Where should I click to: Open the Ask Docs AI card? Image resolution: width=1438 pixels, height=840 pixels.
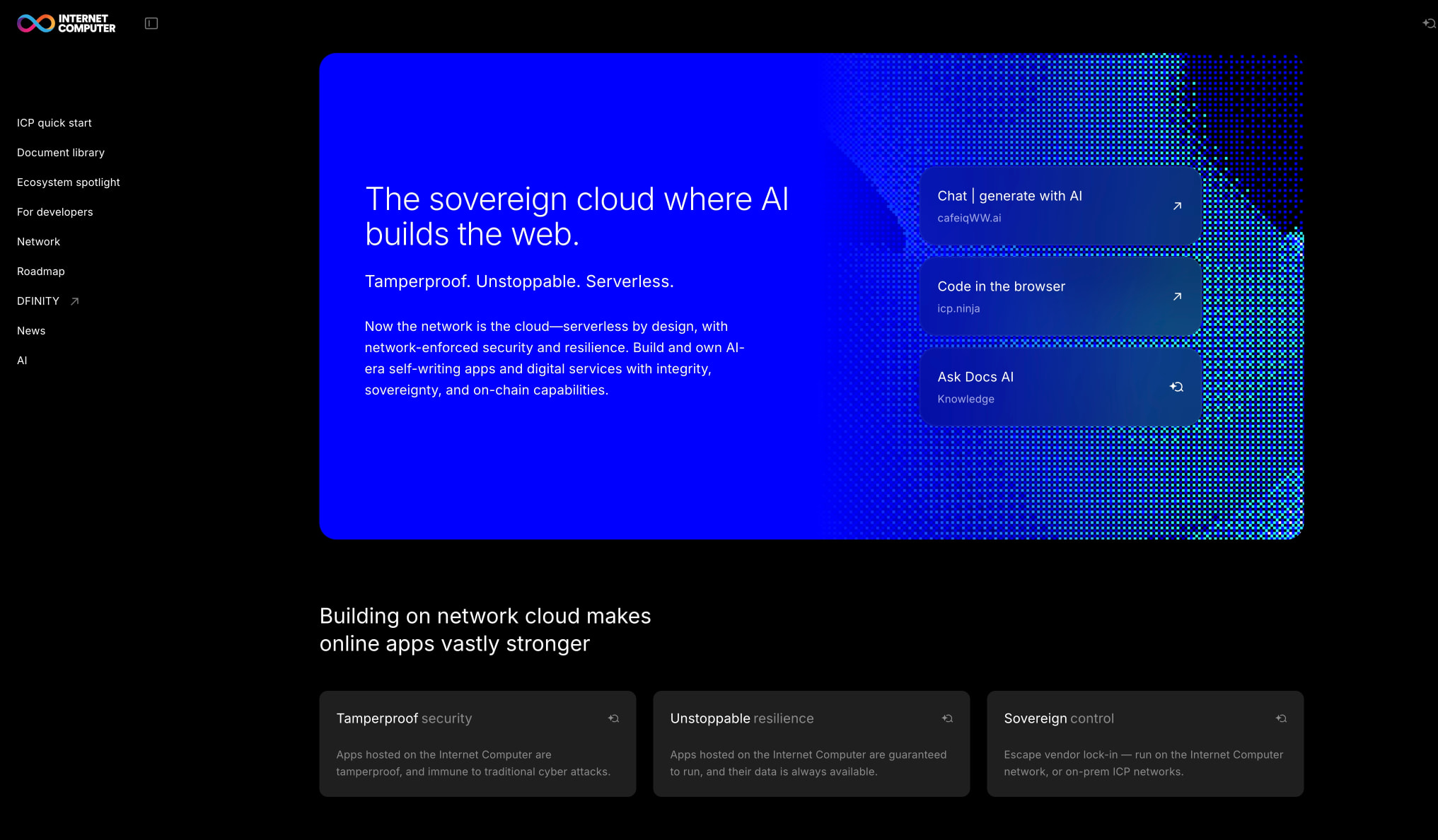pyautogui.click(x=1060, y=387)
